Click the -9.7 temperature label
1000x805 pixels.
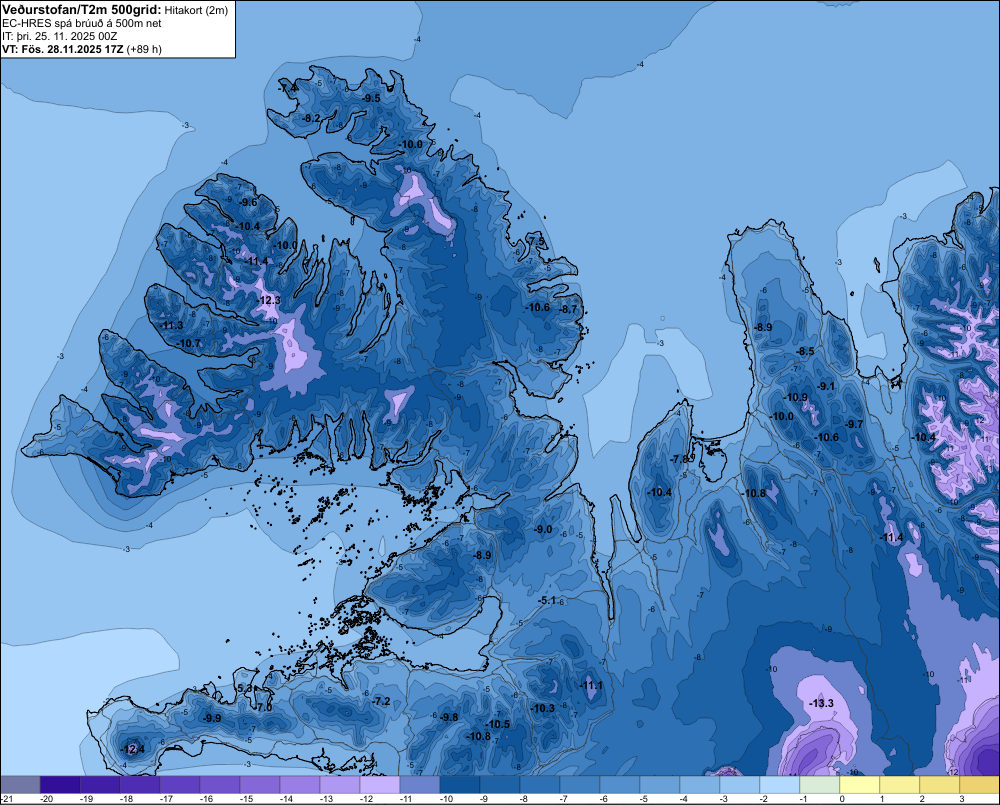[x=854, y=424]
